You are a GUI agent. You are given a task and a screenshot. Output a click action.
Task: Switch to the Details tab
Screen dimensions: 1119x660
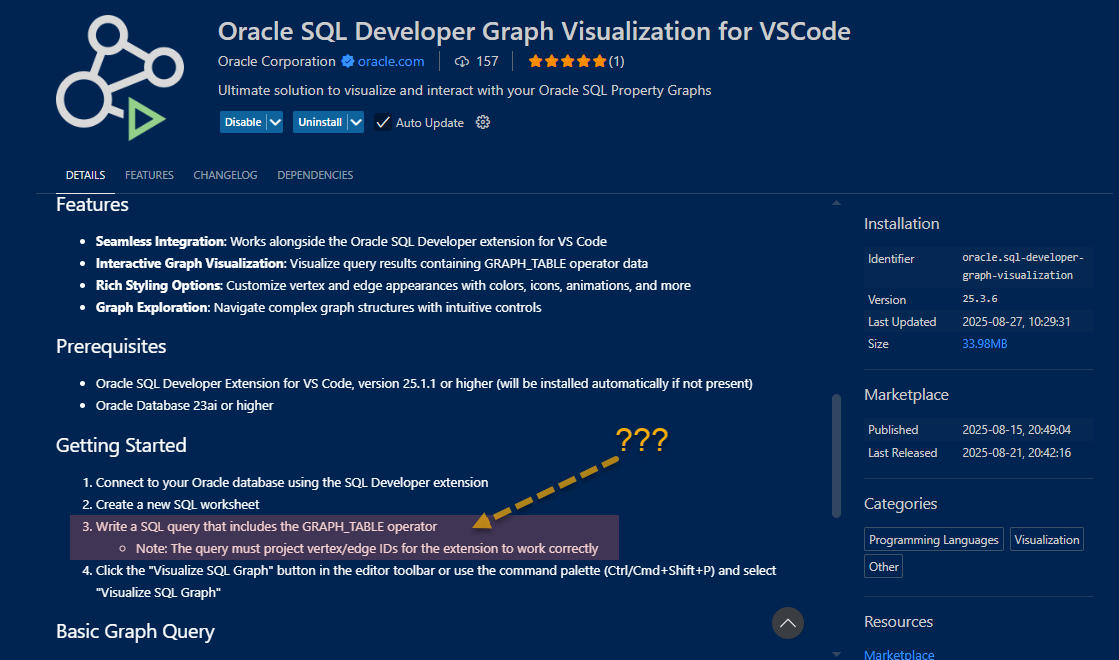click(86, 175)
